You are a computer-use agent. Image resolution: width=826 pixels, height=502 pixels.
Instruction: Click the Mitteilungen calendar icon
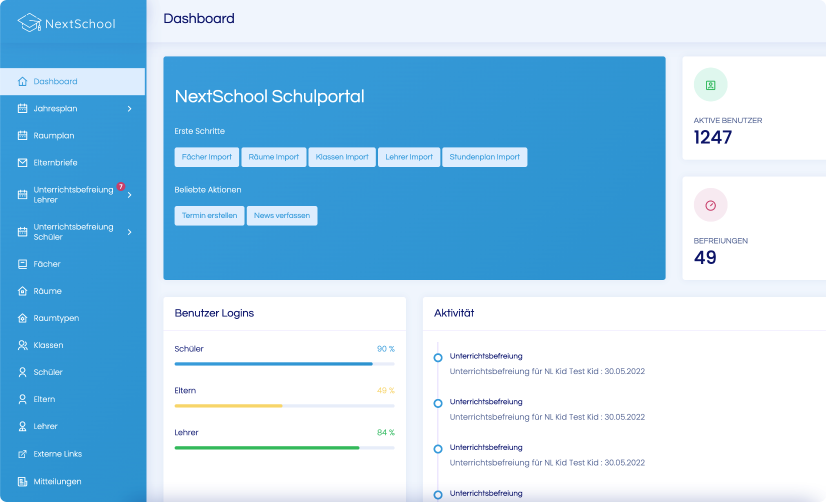pyautogui.click(x=22, y=481)
